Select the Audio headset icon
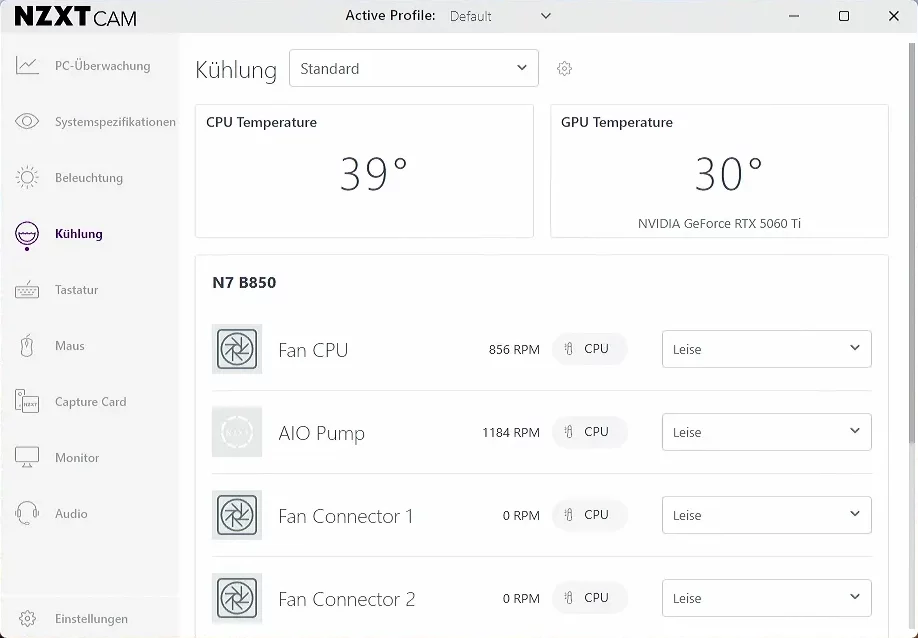This screenshot has width=918, height=638. coord(27,514)
